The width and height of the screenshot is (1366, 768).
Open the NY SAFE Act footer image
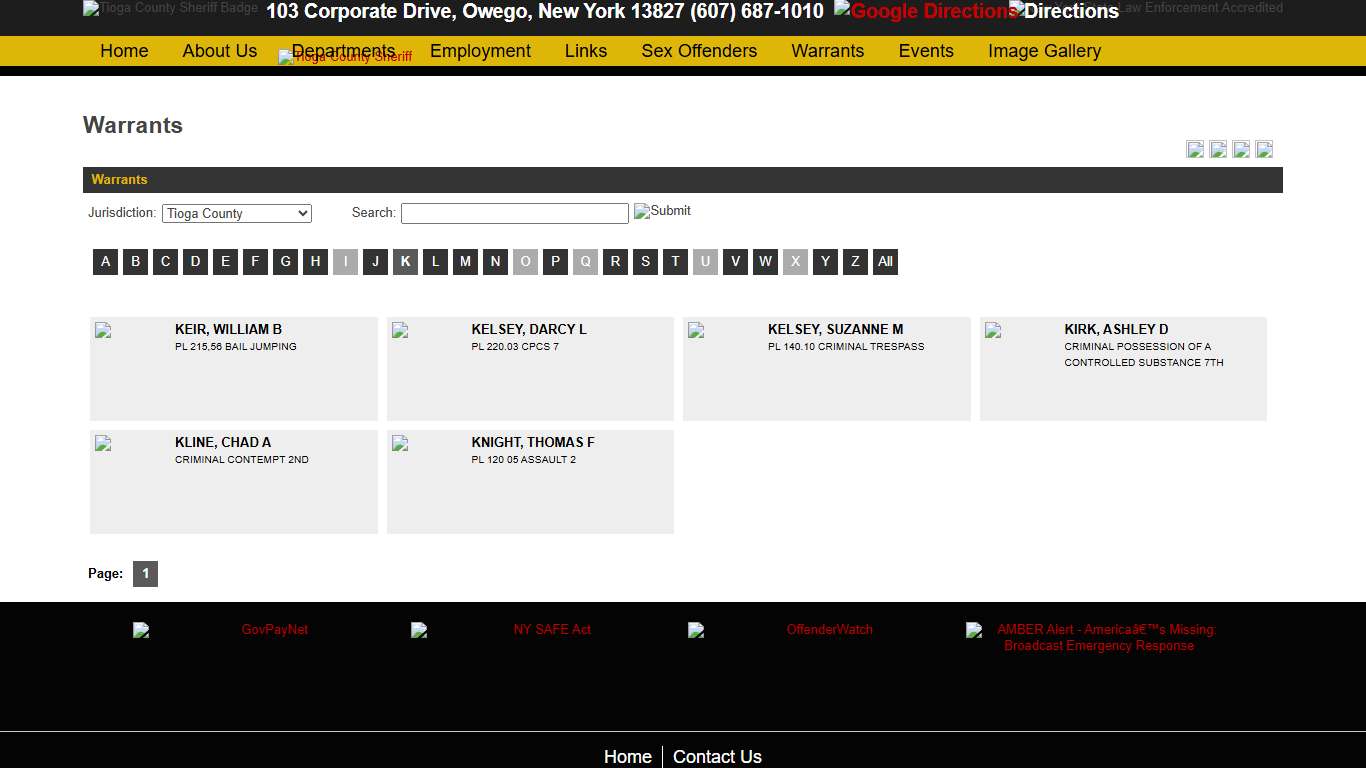501,630
